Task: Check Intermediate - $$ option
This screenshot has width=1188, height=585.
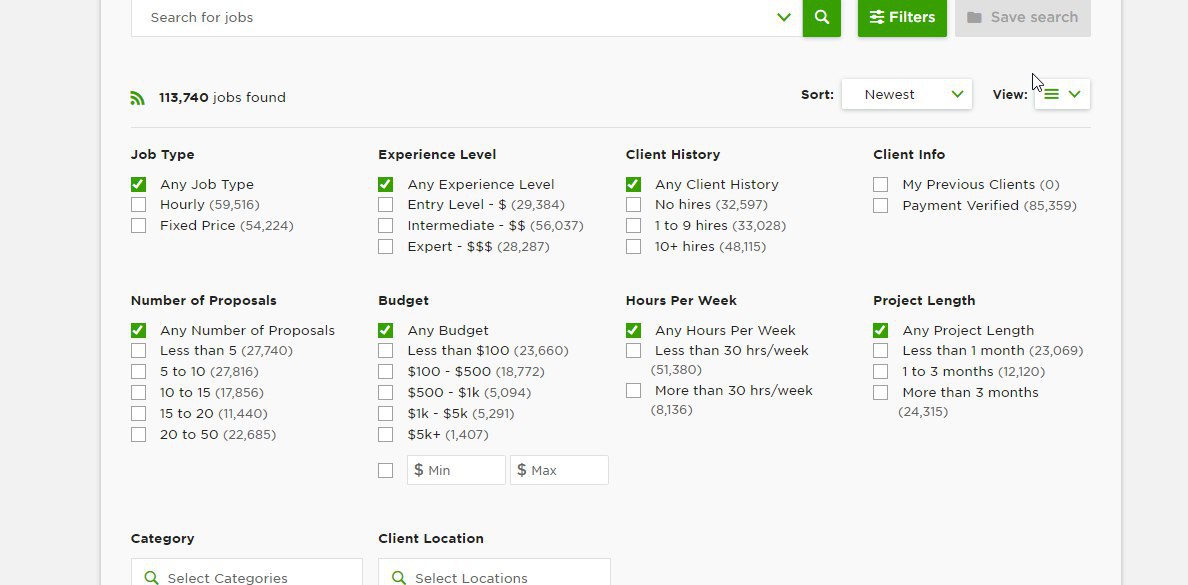Action: click(x=386, y=226)
